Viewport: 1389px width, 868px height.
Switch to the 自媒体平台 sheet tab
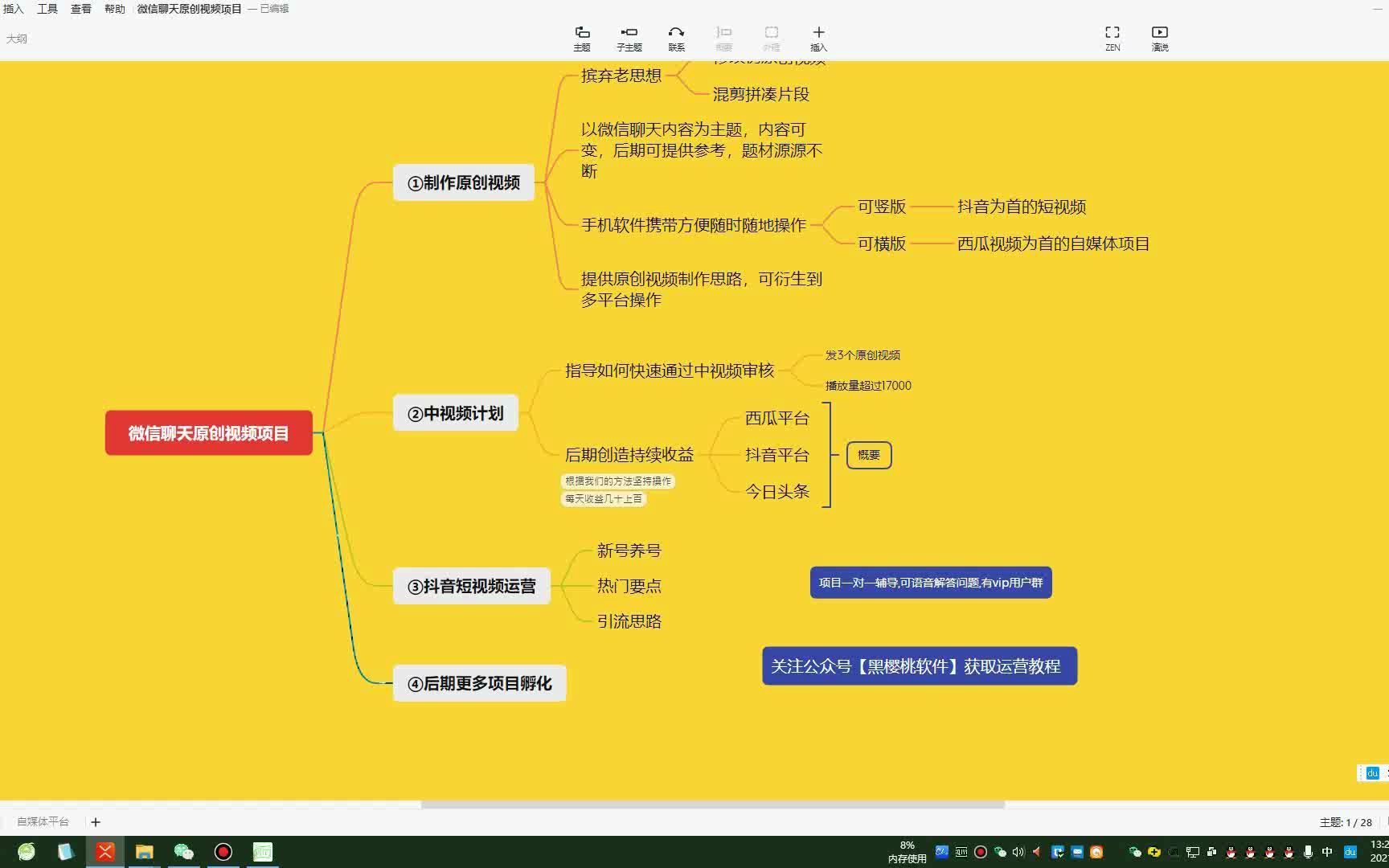point(43,822)
